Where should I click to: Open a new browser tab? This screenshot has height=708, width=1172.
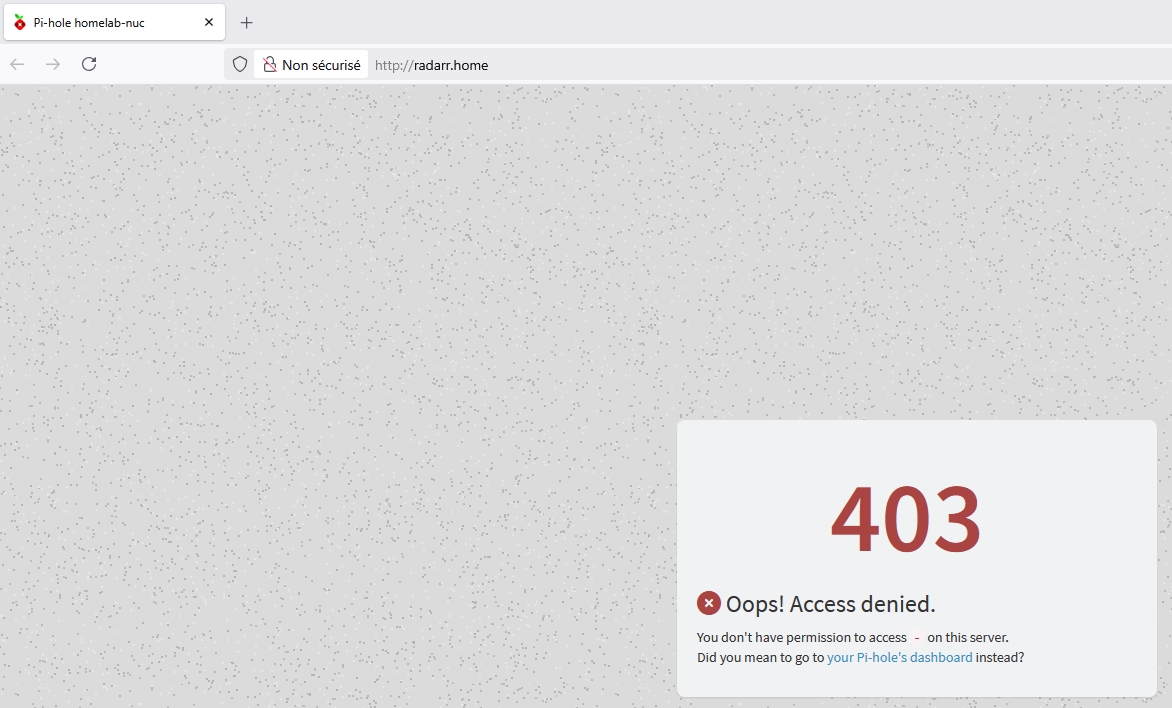pyautogui.click(x=247, y=22)
